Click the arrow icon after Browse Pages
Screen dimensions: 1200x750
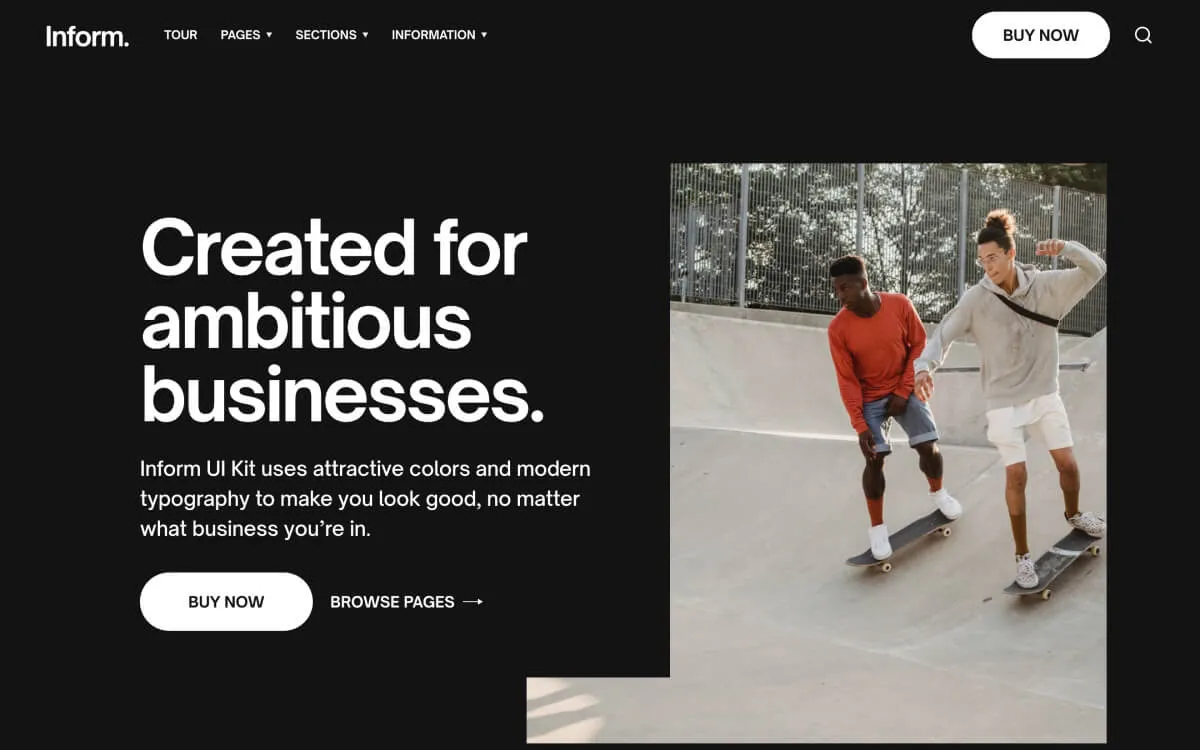pyautogui.click(x=473, y=602)
